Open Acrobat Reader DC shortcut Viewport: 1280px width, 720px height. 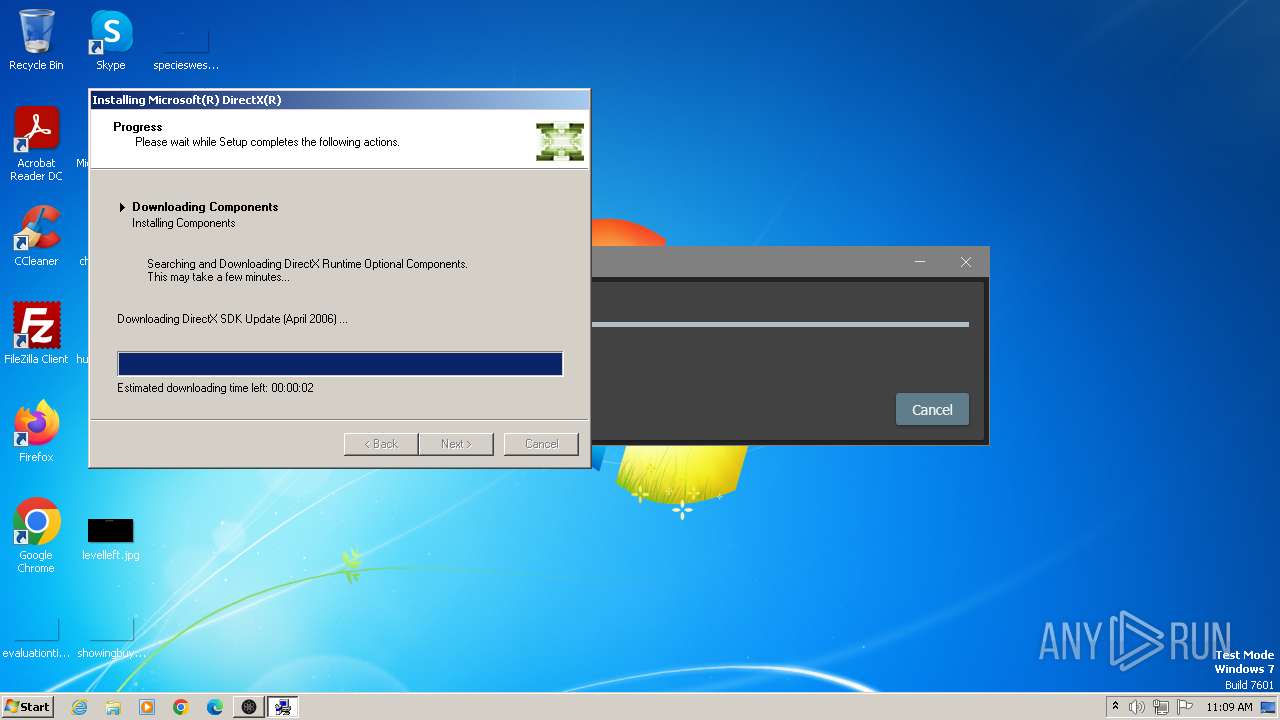point(36,144)
